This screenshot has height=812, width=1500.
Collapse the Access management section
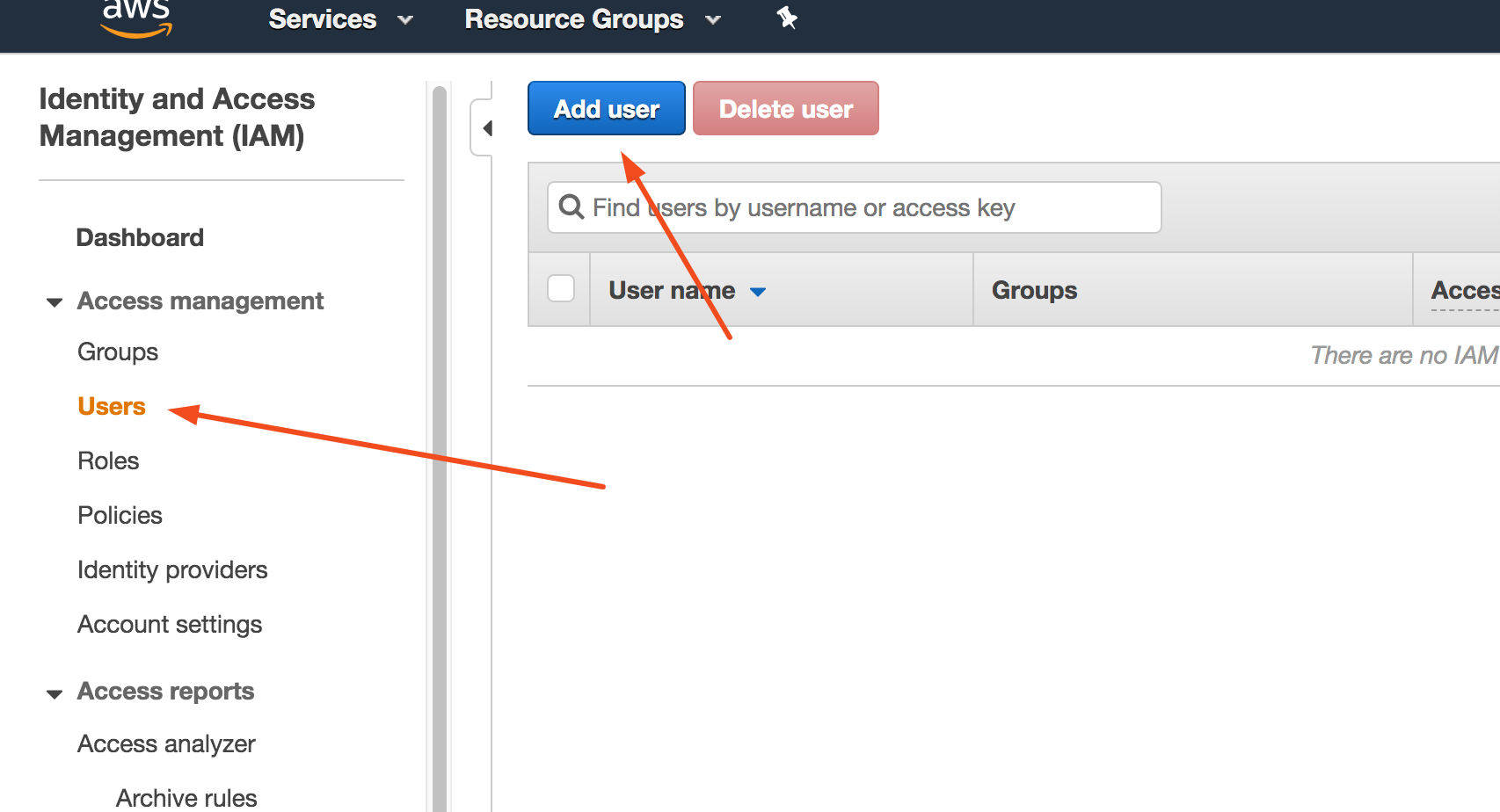click(55, 302)
